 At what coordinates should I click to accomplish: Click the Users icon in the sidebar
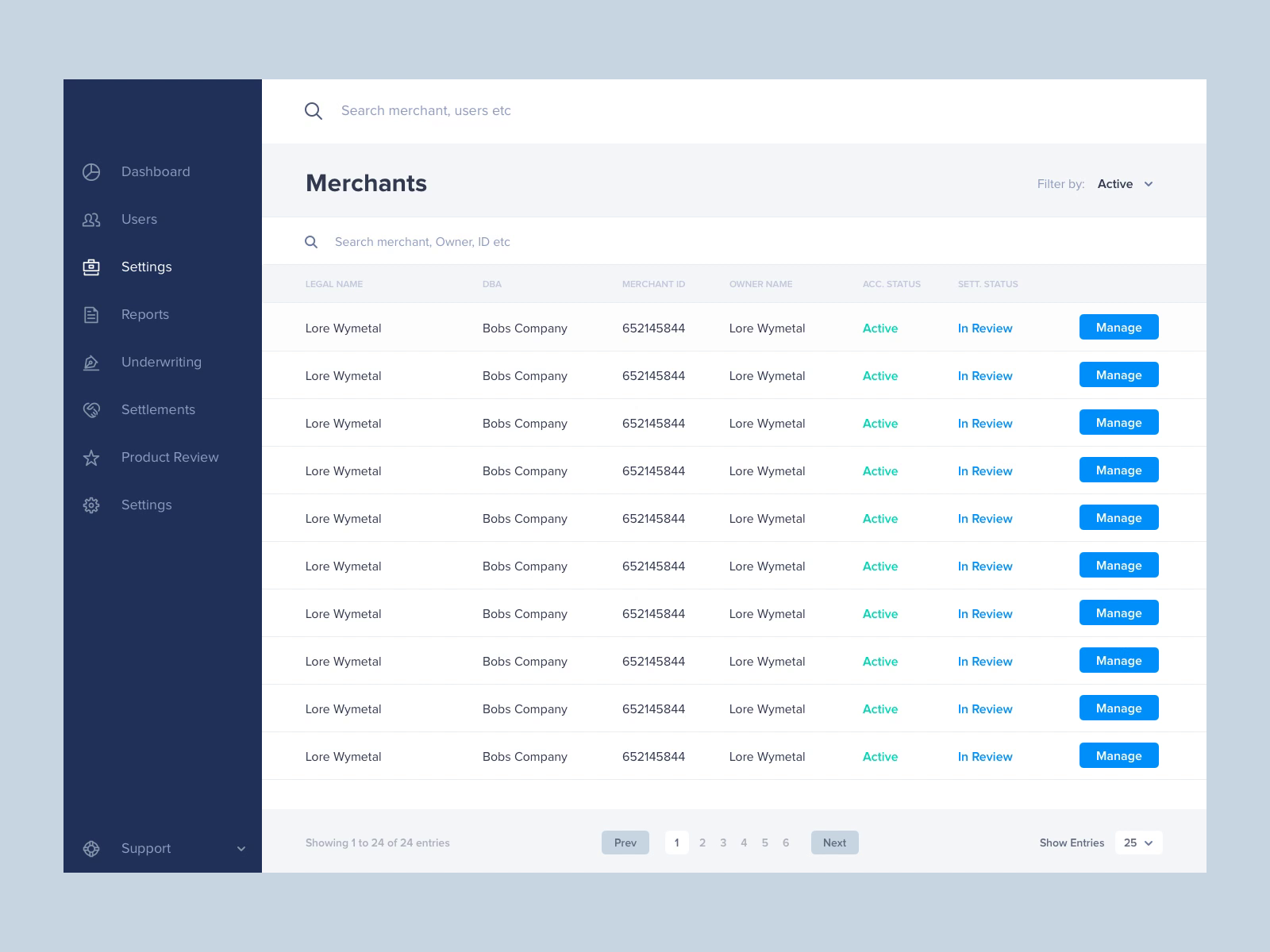point(91,220)
